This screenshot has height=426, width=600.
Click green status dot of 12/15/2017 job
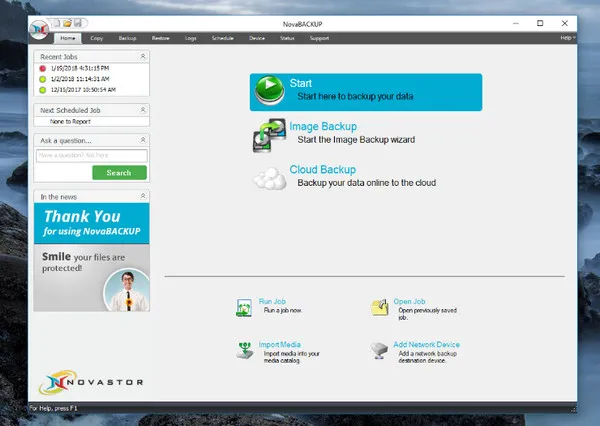click(42, 90)
